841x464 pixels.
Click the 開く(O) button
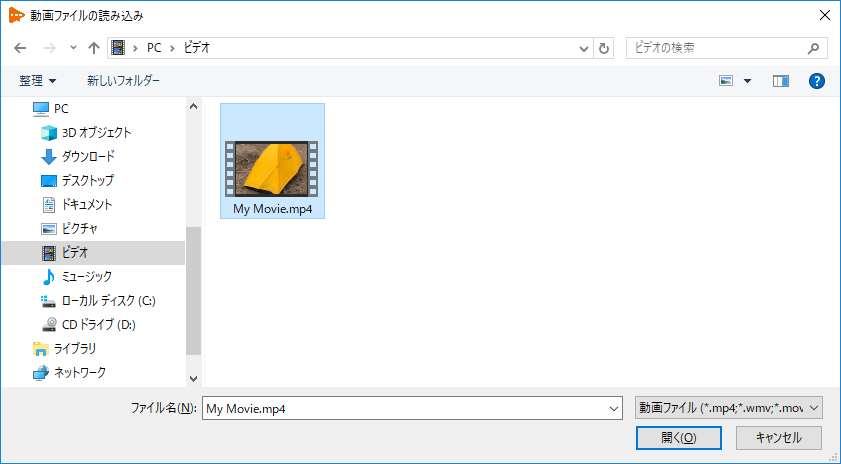[678, 438]
